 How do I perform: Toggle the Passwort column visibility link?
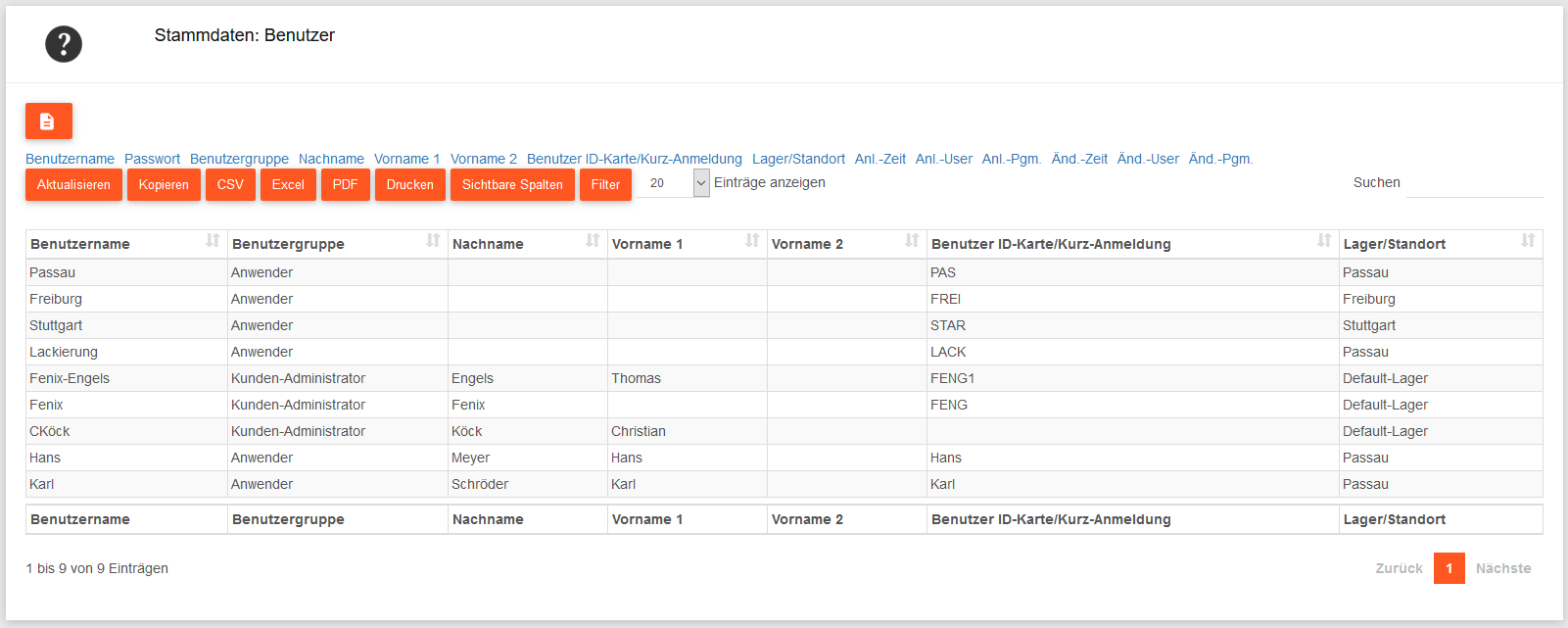(152, 159)
